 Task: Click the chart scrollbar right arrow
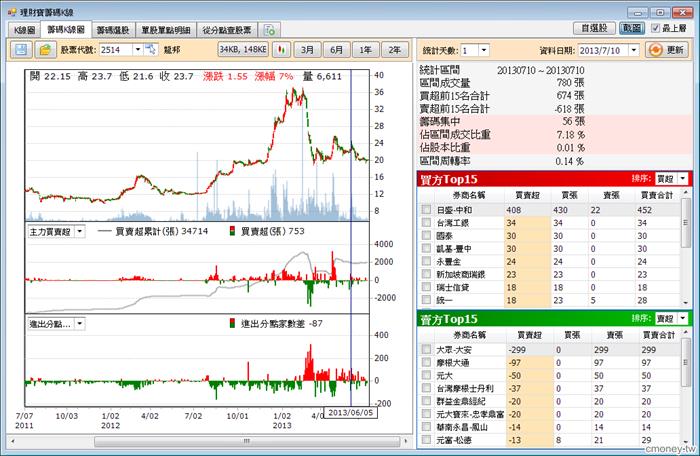pyautogui.click(x=406, y=441)
